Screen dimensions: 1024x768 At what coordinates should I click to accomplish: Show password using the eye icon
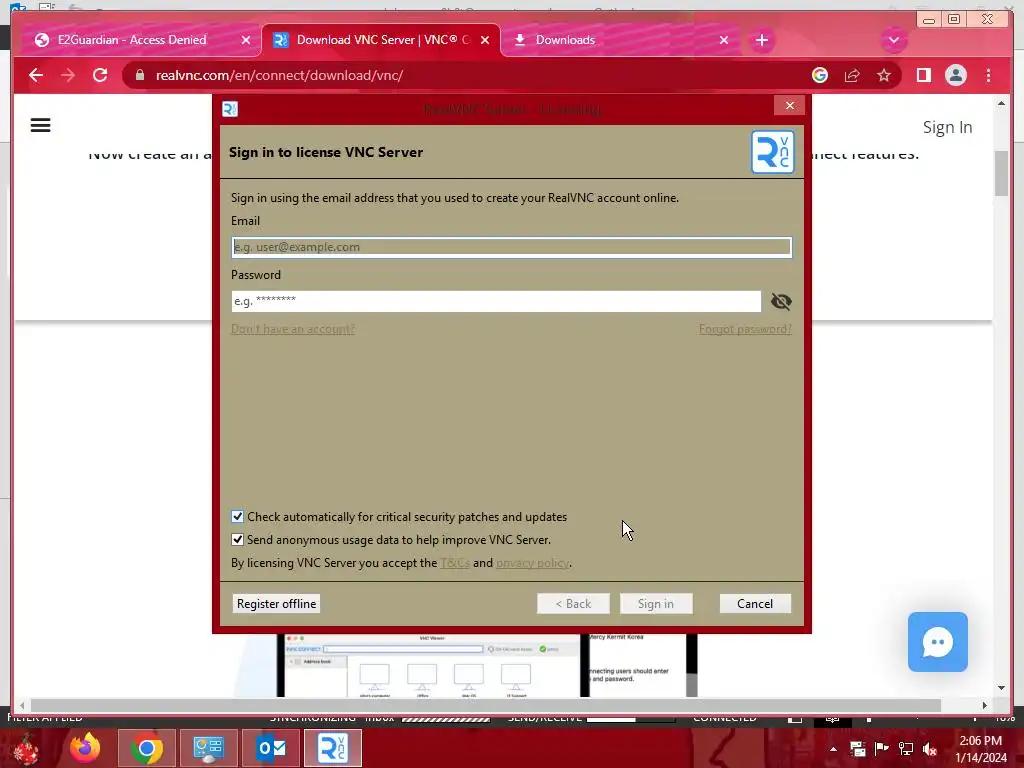781,301
